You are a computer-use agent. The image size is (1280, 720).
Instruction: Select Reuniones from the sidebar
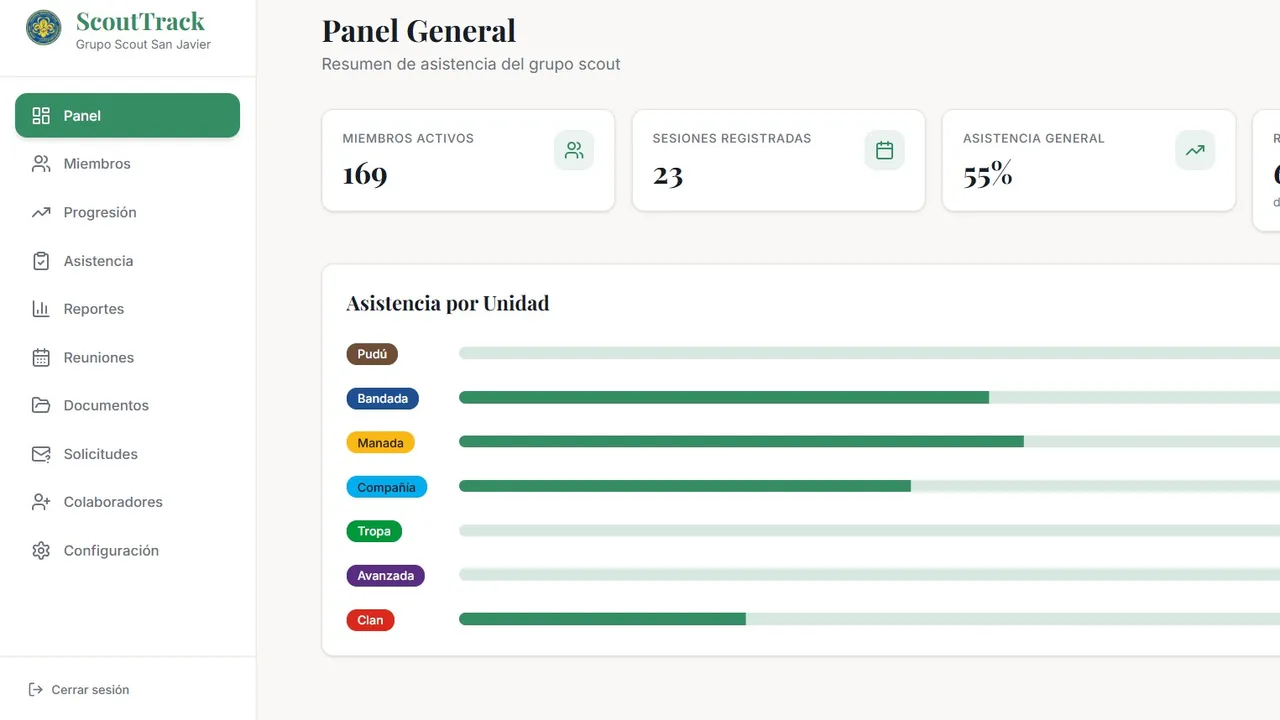tap(127, 357)
